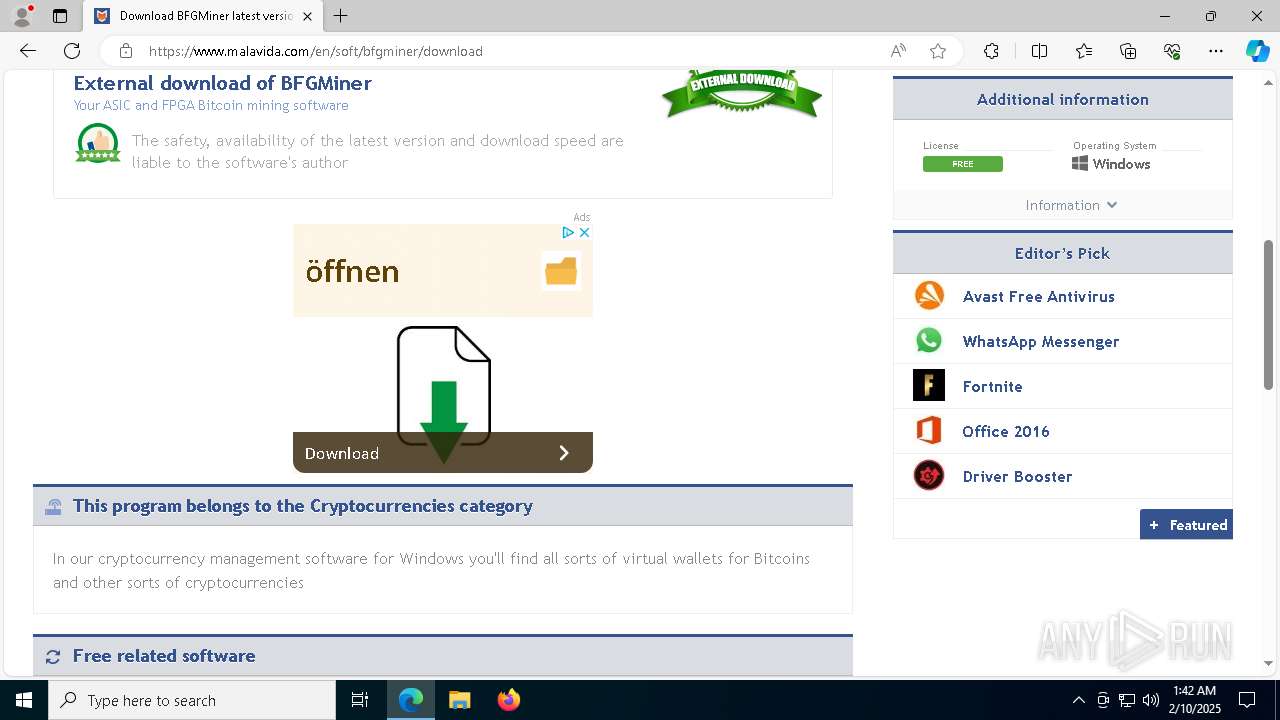Open Copilot sidebar icon
Screen dimensions: 1280x720
pos(1257,51)
